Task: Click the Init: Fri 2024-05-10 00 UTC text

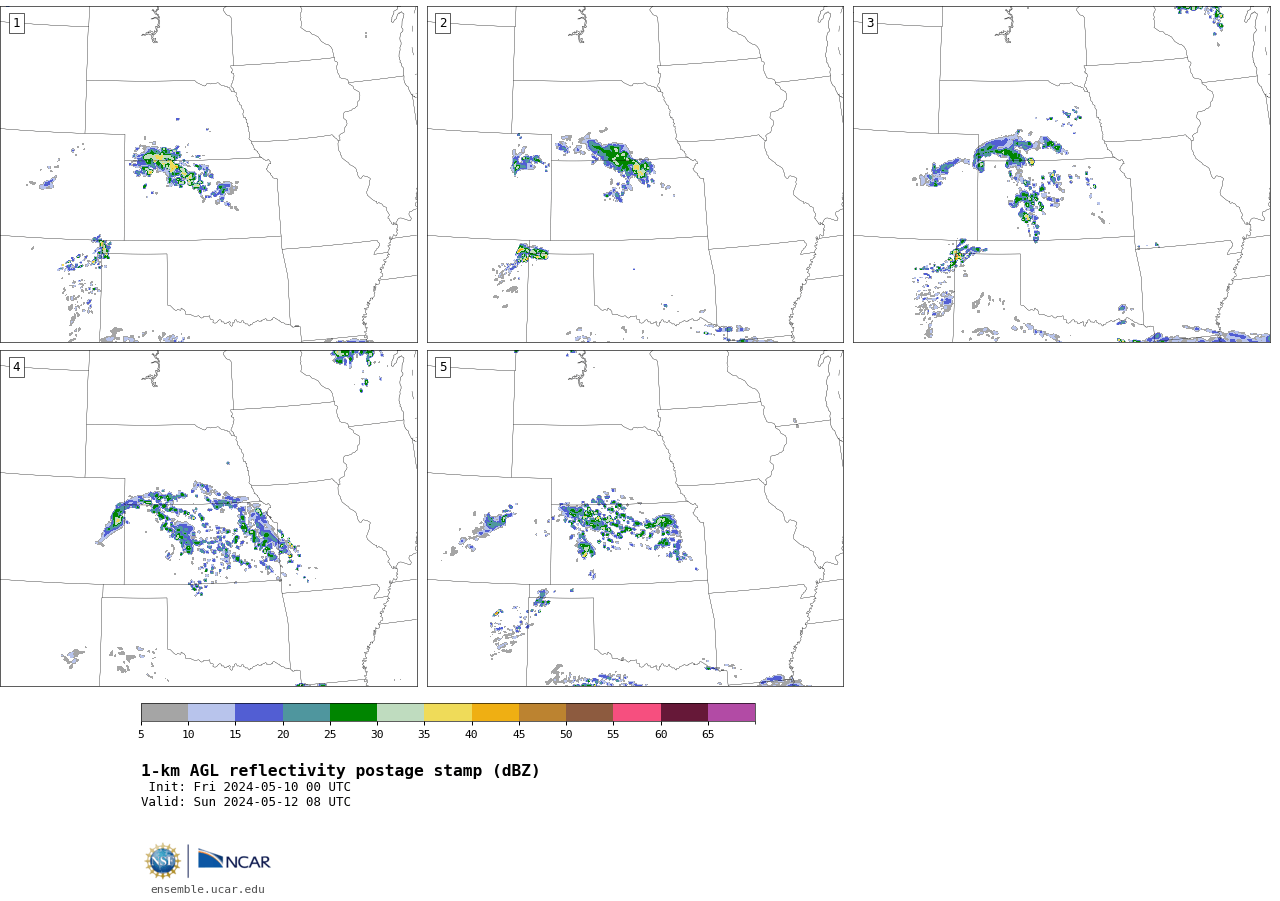Action: (250, 787)
